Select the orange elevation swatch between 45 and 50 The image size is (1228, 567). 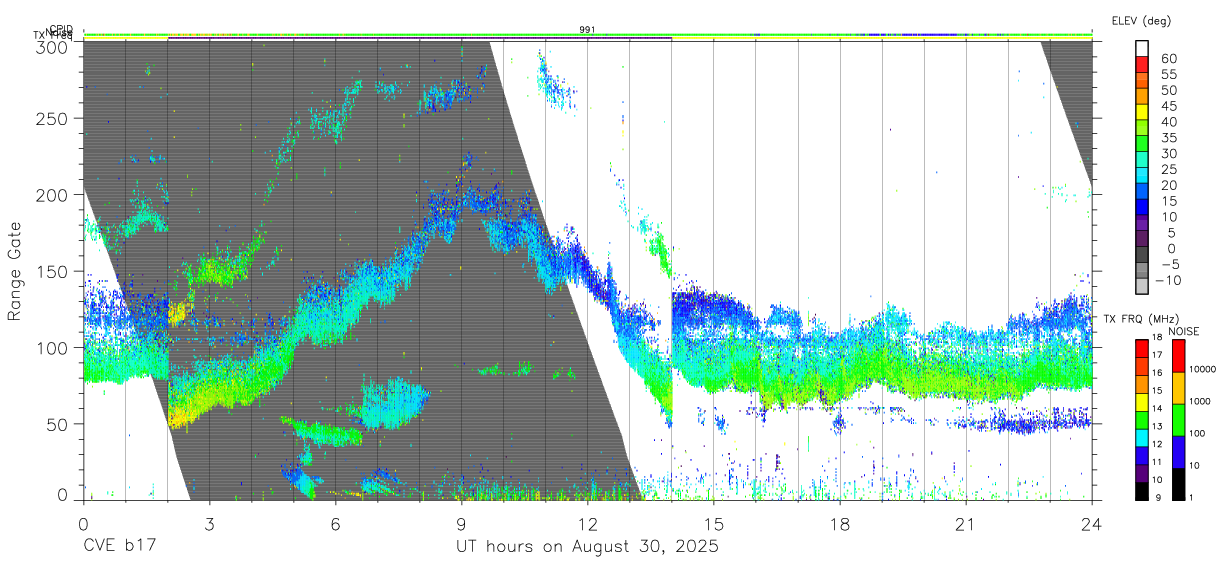(x=1142, y=97)
